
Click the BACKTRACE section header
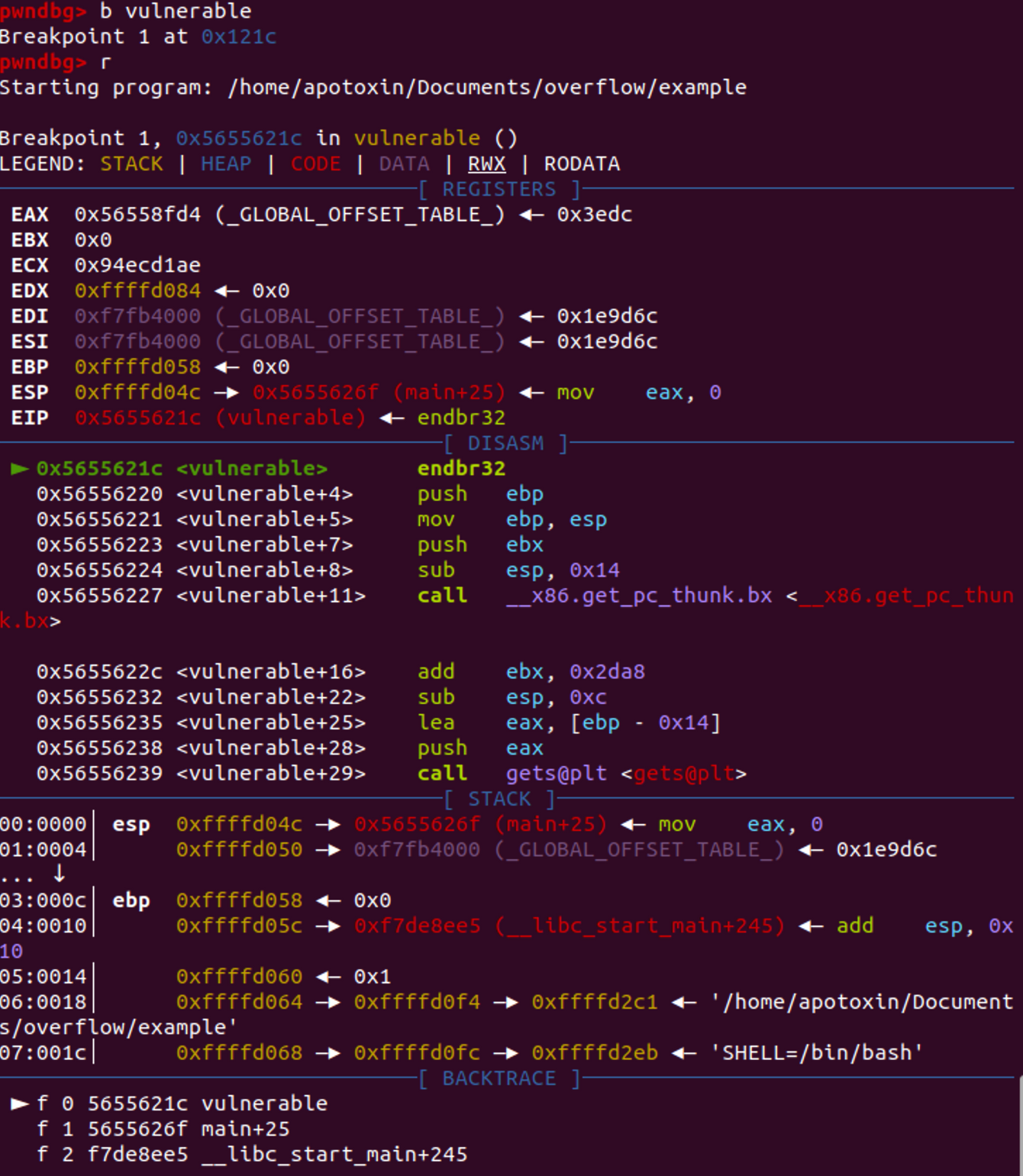pos(499,1078)
